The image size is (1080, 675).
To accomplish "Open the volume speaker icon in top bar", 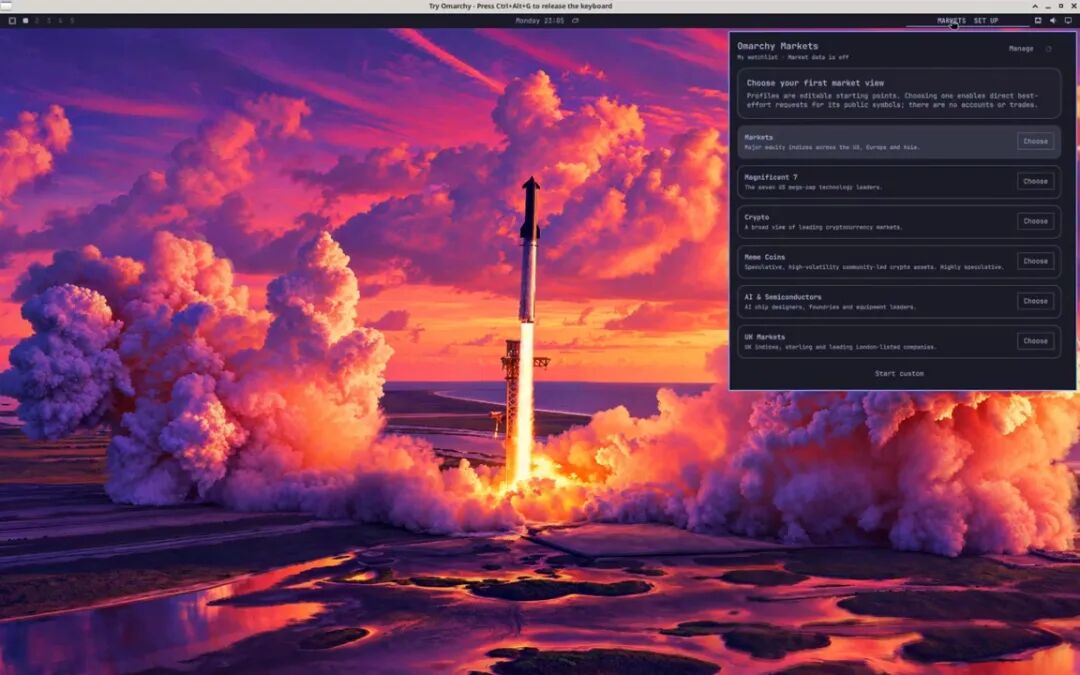I will click(1053, 21).
